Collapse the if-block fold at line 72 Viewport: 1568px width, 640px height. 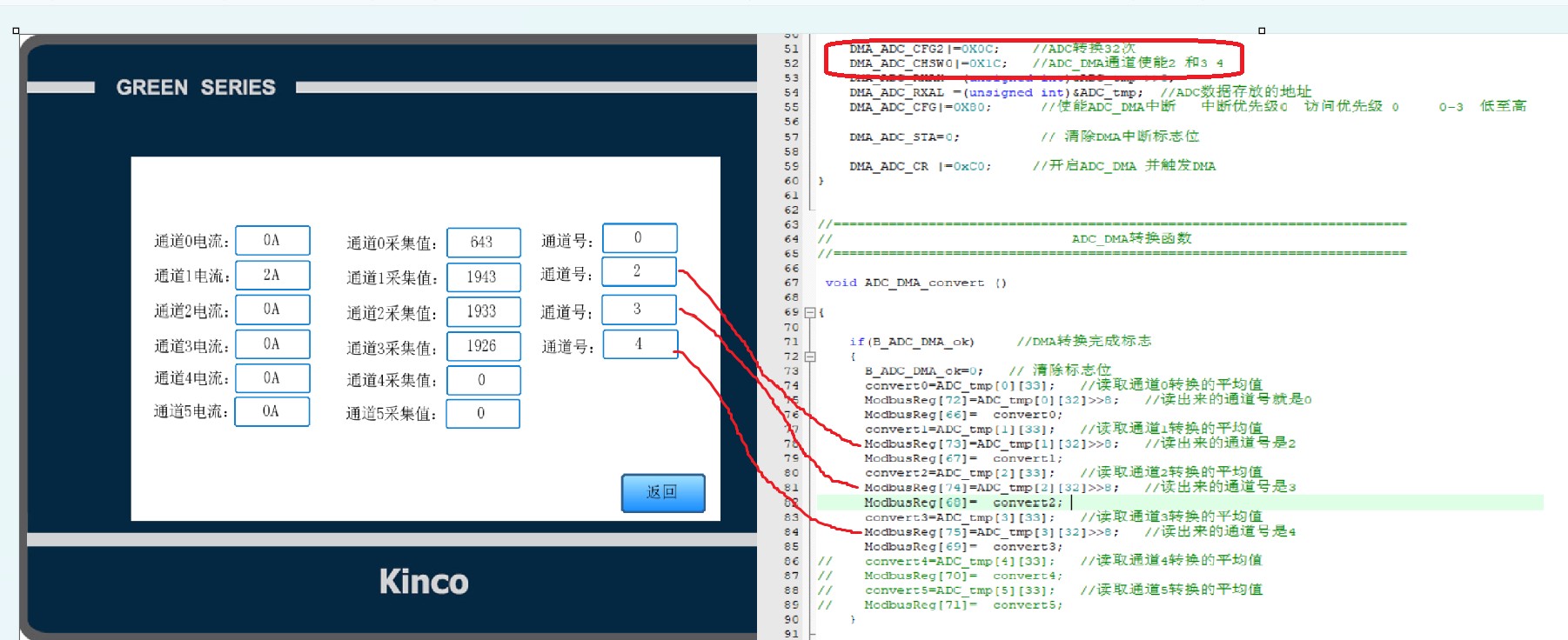pos(810,357)
